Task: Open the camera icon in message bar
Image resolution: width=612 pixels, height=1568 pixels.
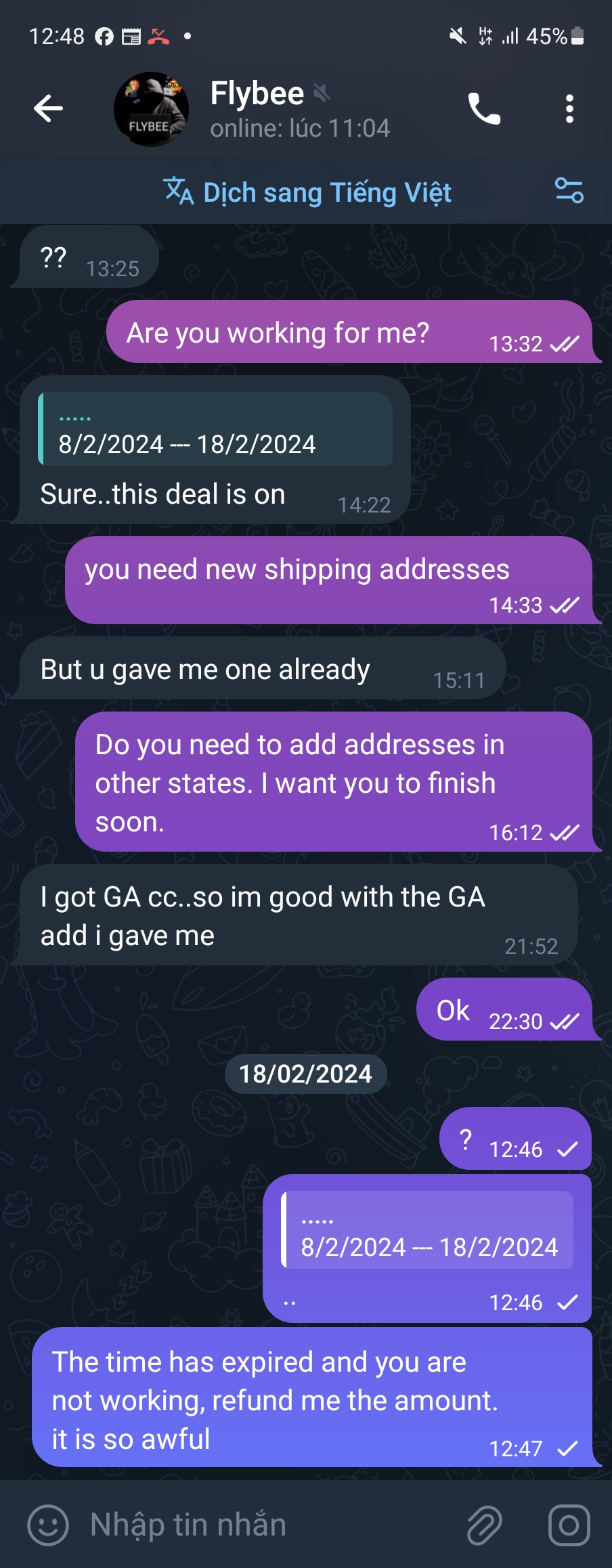Action: [569, 1525]
